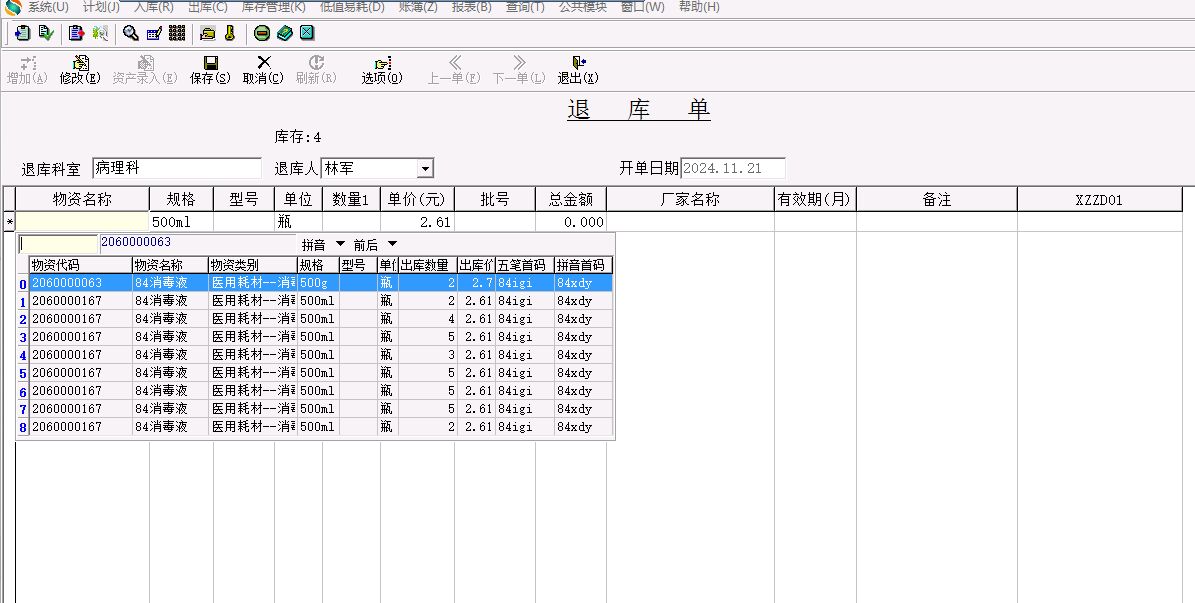Cancel changes with 取消(C)

[263, 69]
